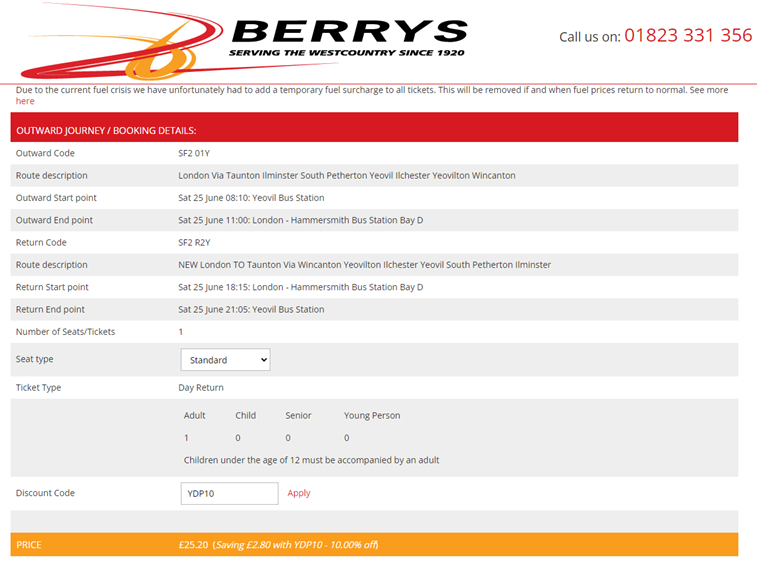
Task: Click the 'Outward Start point' label
Action: click(x=56, y=198)
